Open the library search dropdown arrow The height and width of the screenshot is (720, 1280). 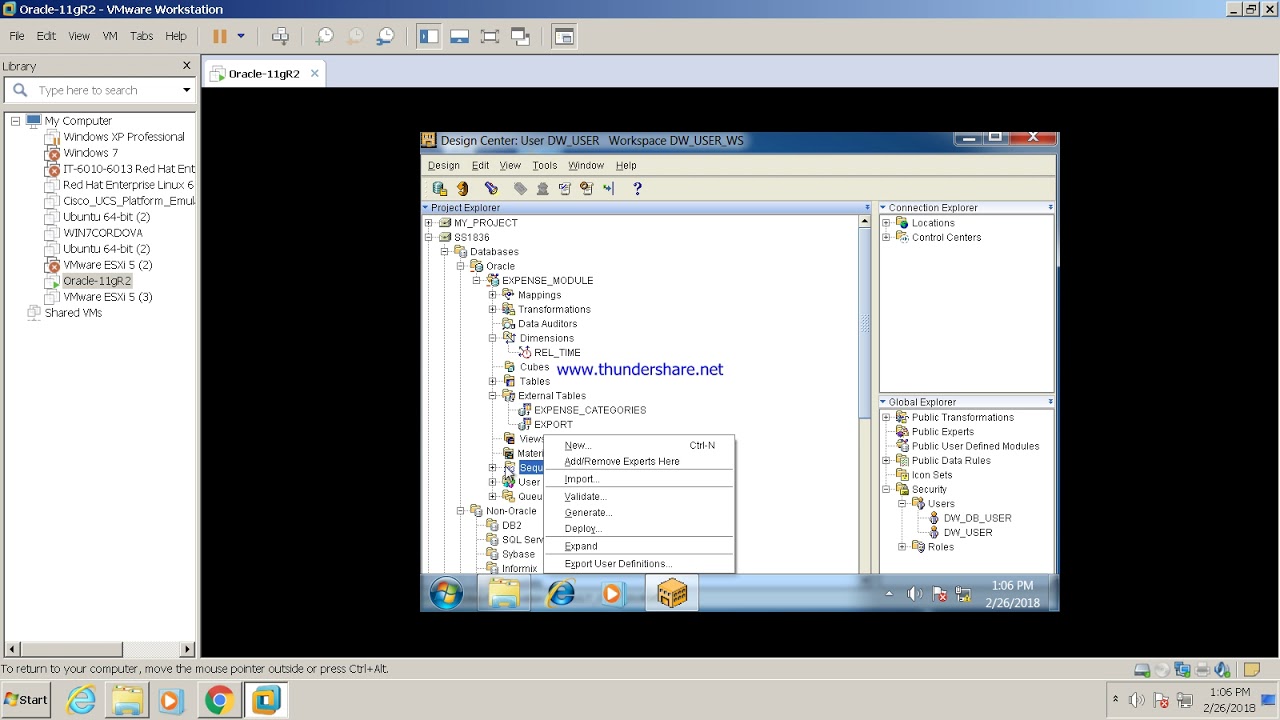pos(186,90)
